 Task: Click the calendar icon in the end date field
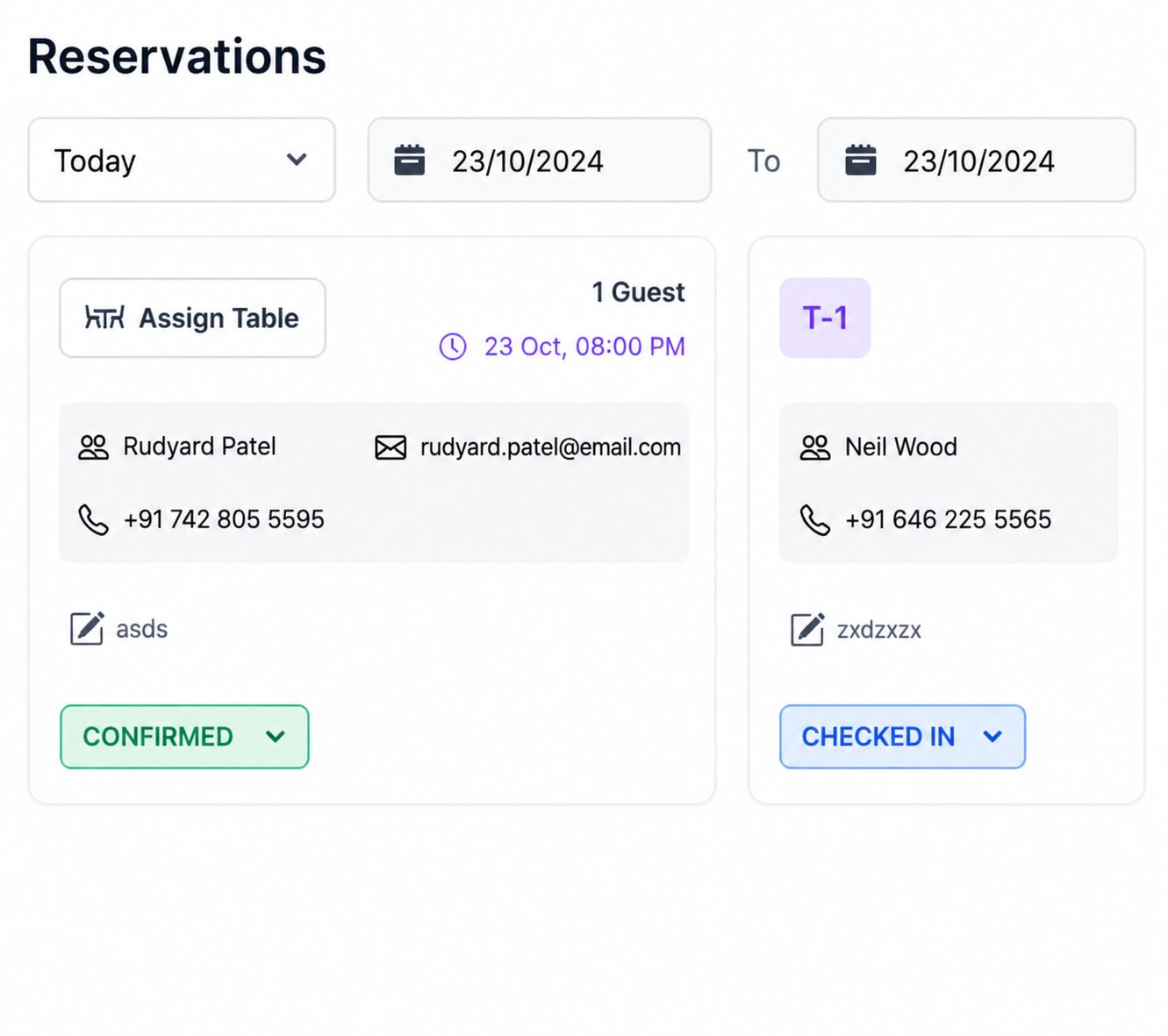861,161
